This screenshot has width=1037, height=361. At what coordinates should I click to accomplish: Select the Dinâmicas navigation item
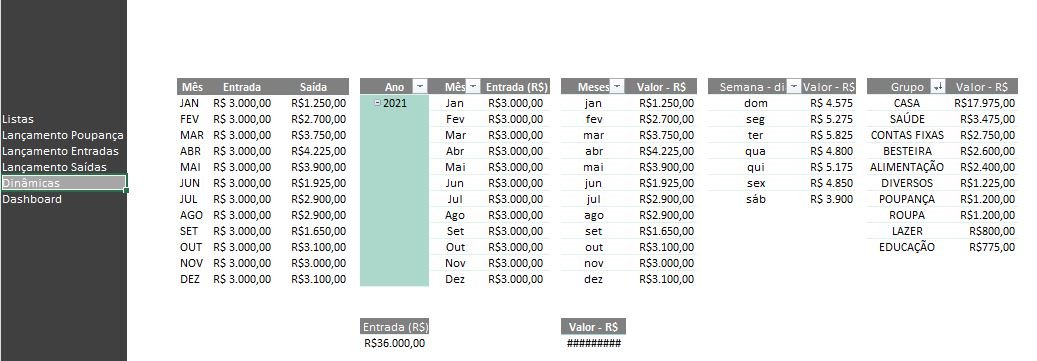(x=63, y=183)
